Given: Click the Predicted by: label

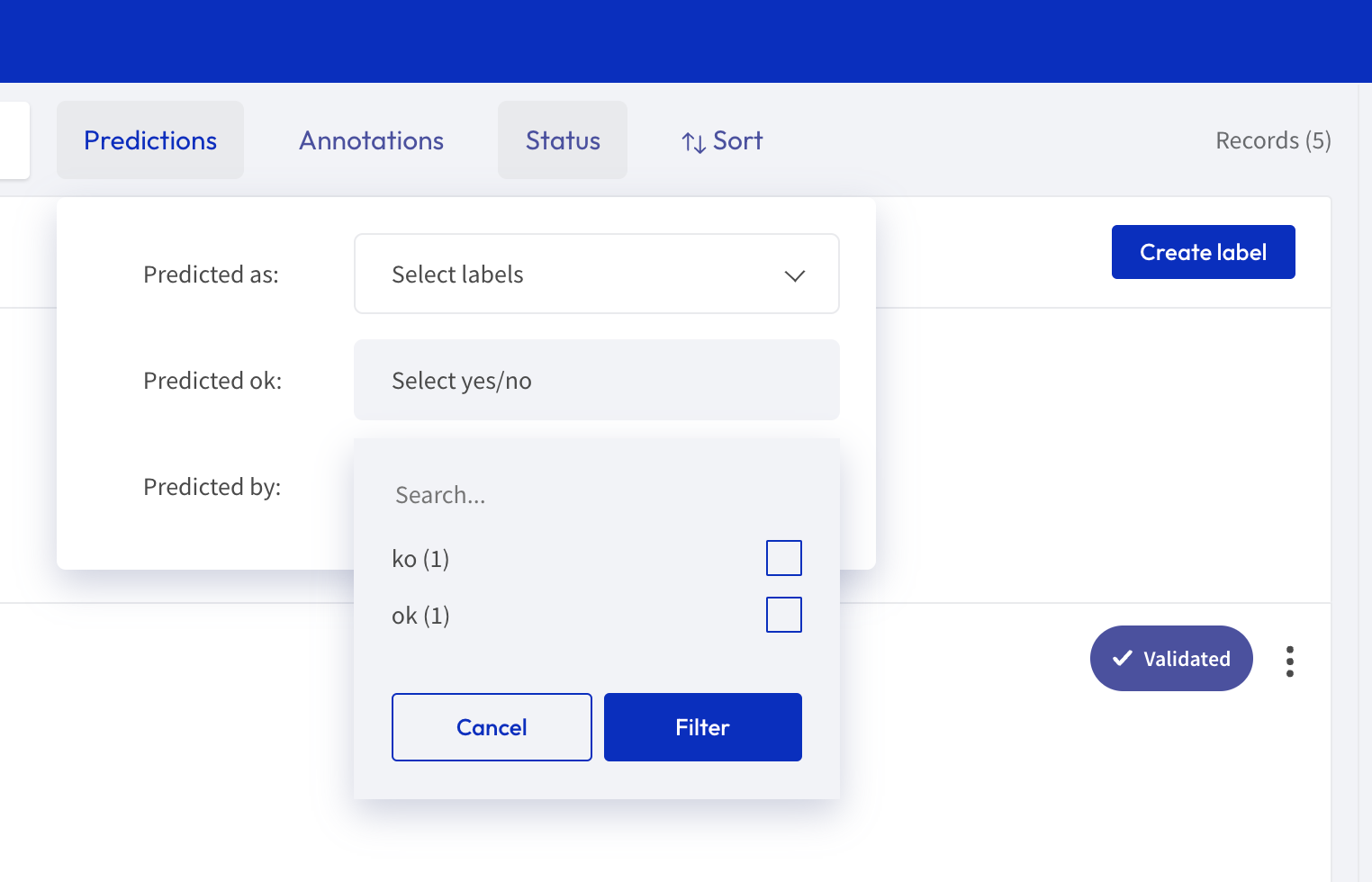Looking at the screenshot, I should 212,487.
